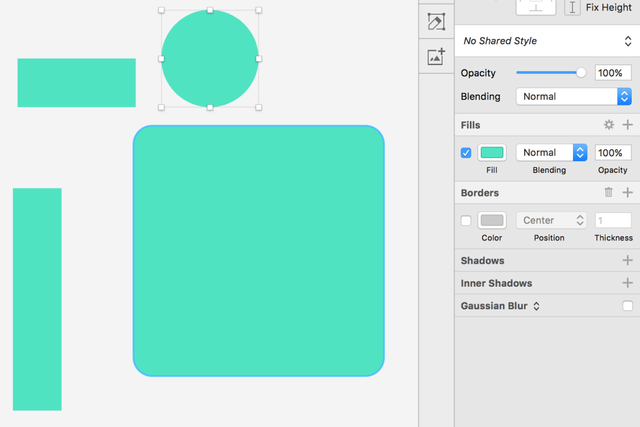640x427 pixels.
Task: Disable the fill checkbox
Action: (x=466, y=153)
